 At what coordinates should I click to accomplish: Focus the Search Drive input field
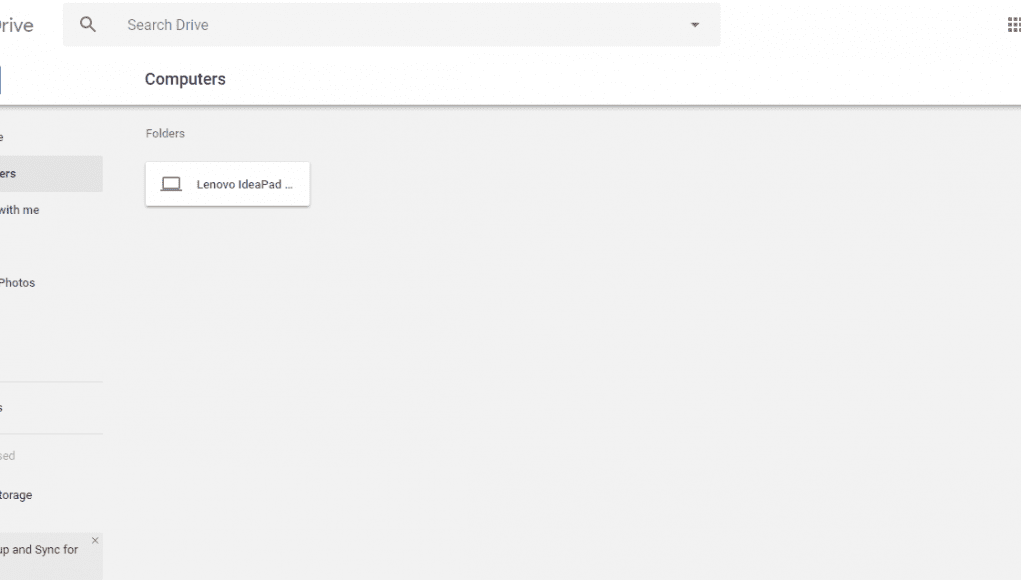[x=392, y=25]
